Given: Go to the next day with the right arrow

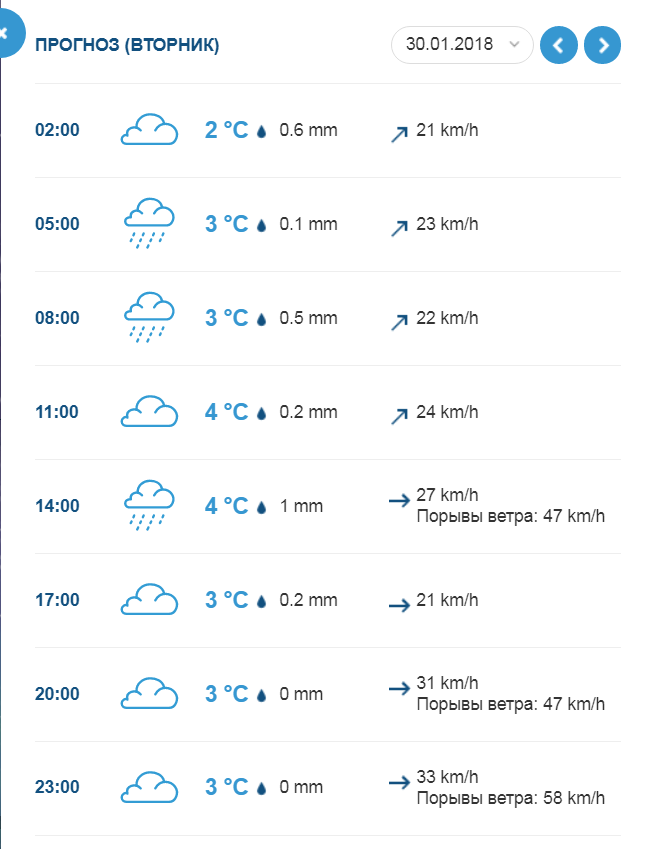Looking at the screenshot, I should click(603, 45).
